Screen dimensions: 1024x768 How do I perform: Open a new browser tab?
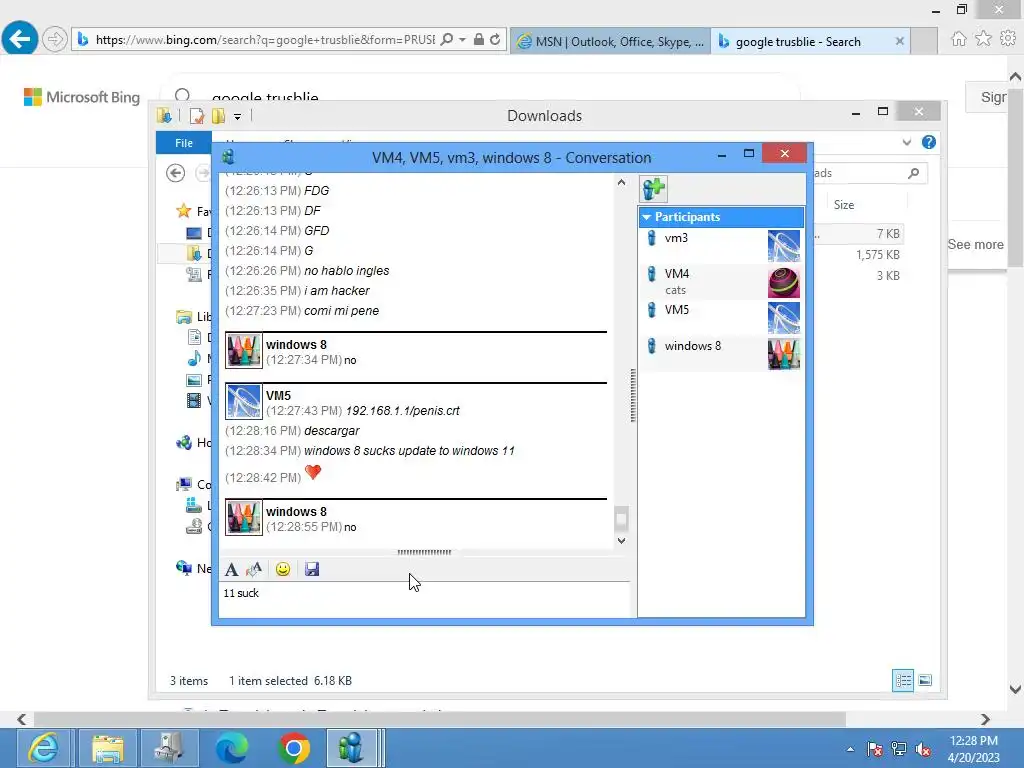point(924,41)
